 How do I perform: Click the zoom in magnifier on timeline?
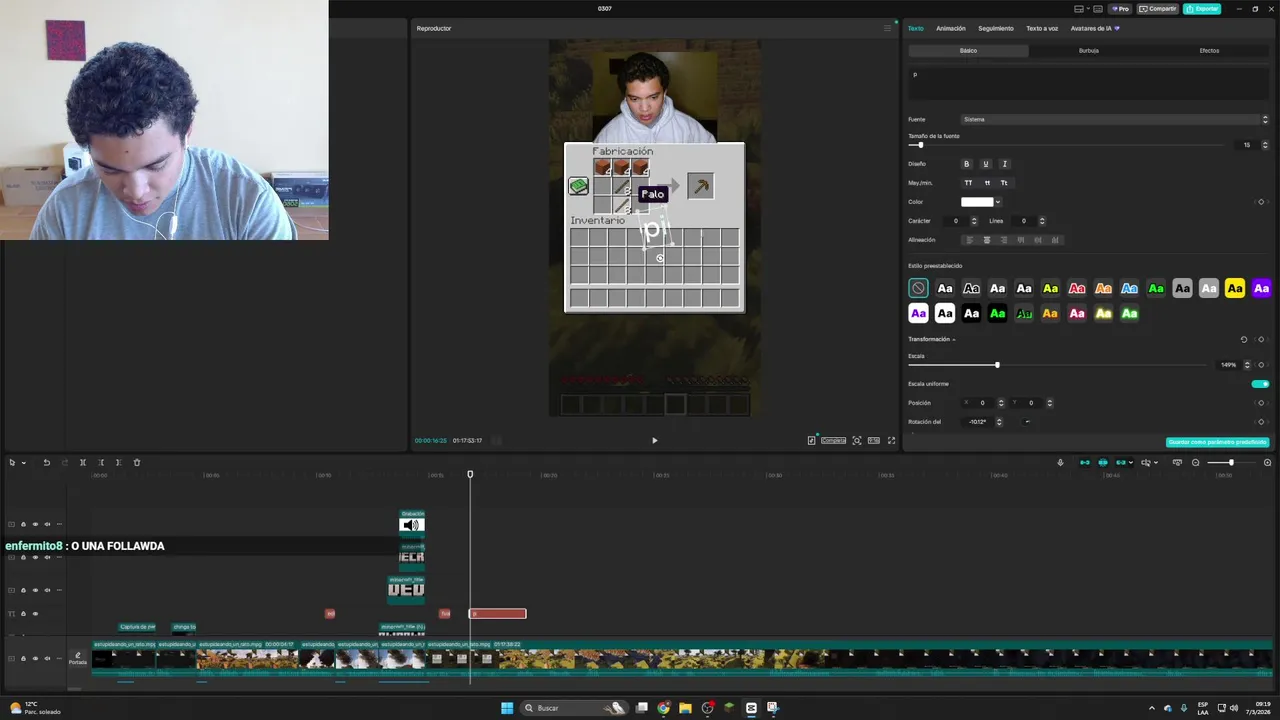[1268, 462]
